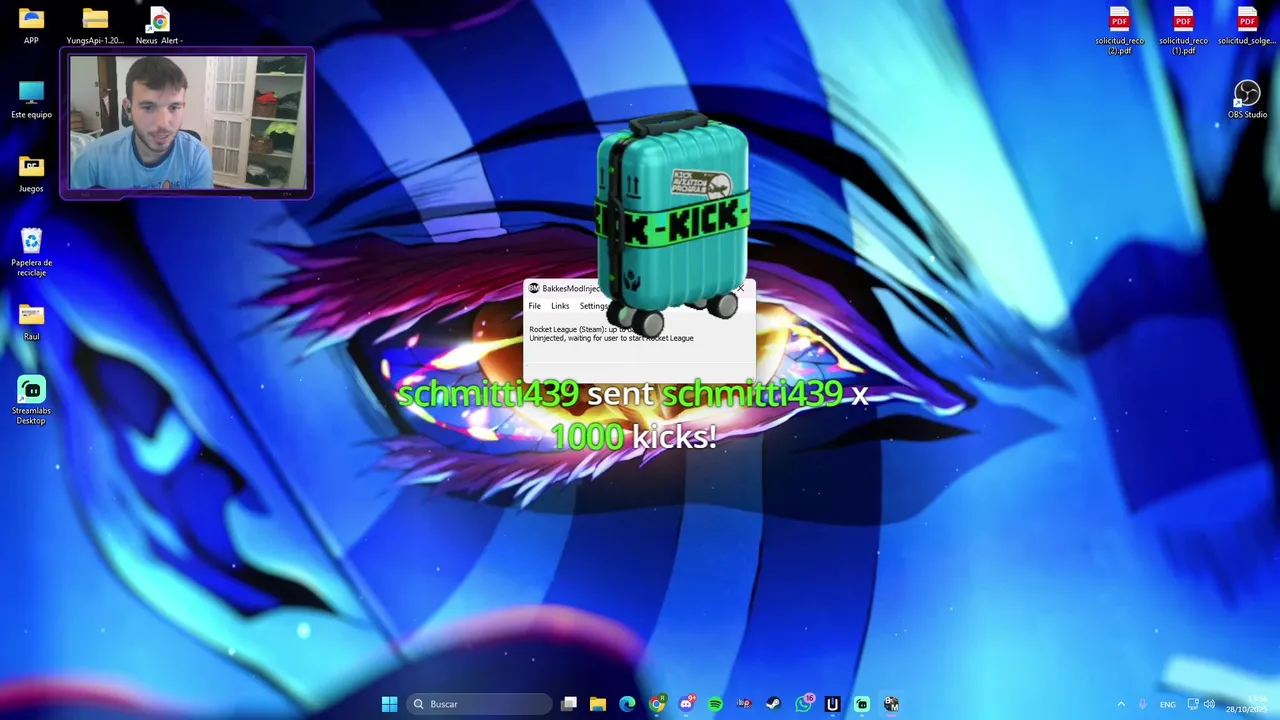Expand hidden system tray icons
This screenshot has height=720, width=1280.
[x=1121, y=704]
